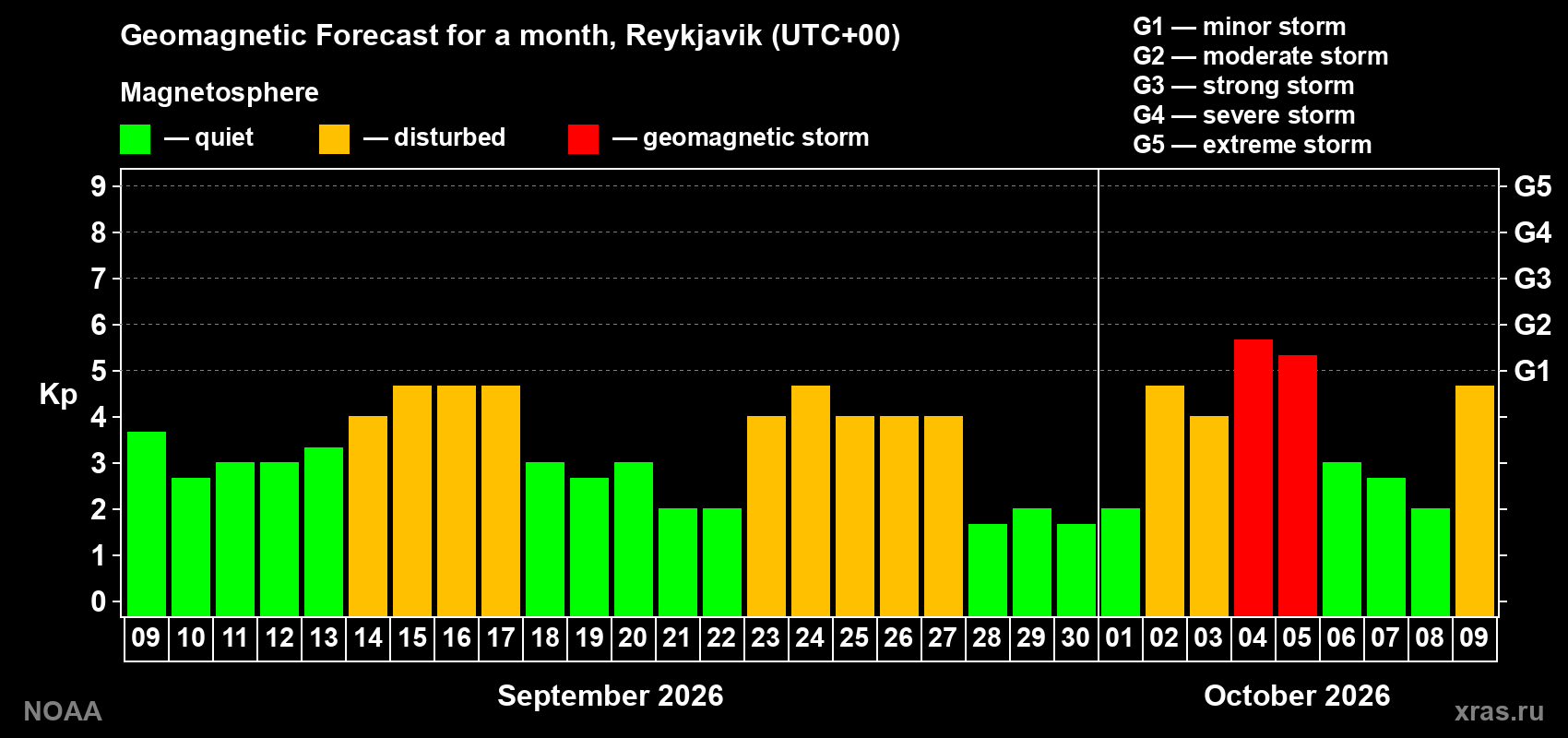Click the G4 marker on right axis
The image size is (1568, 738).
point(1532,232)
